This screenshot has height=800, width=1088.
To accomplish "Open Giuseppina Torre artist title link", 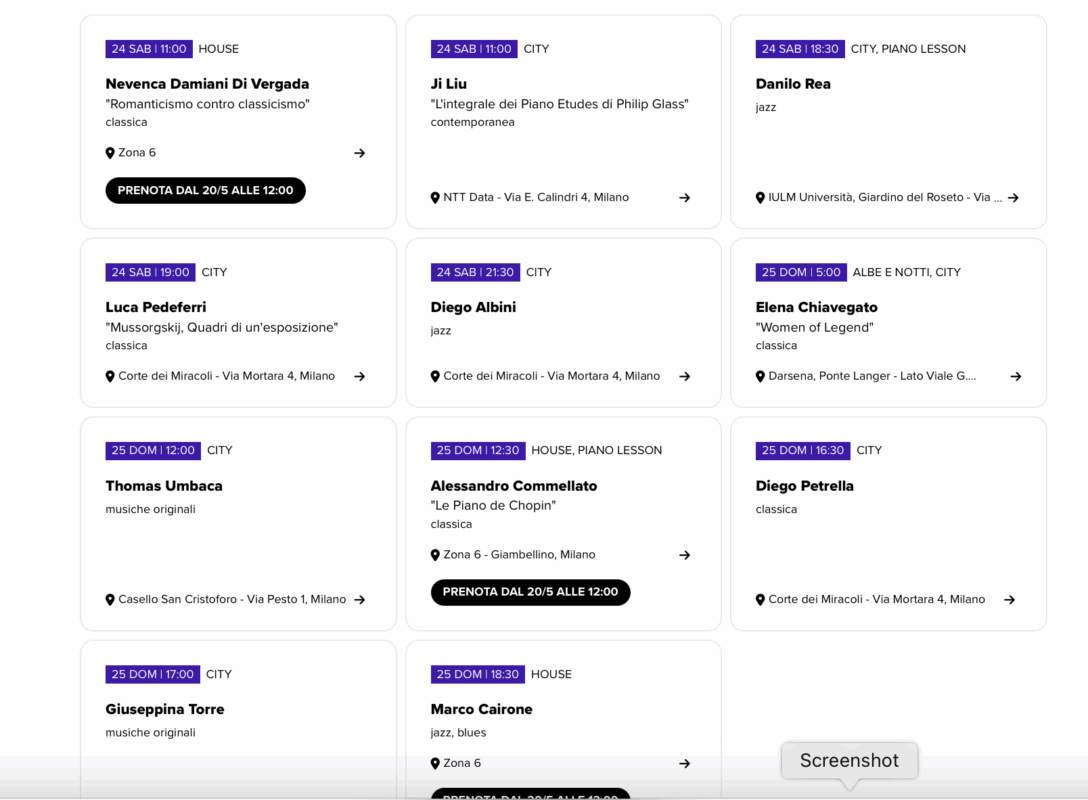I will (x=165, y=709).
